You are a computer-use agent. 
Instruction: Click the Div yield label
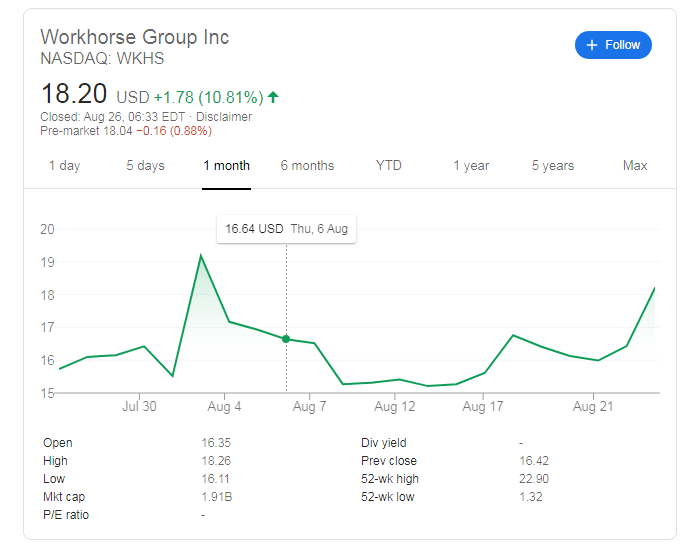[384, 443]
